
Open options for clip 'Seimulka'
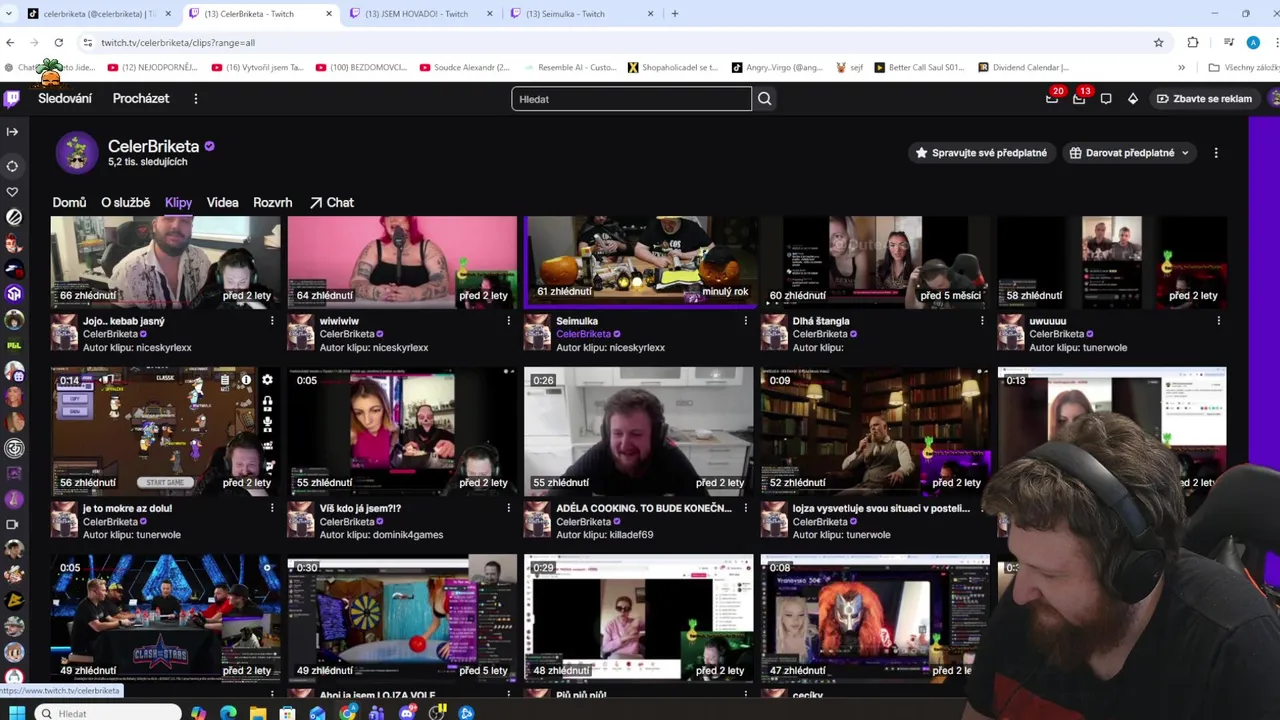[745, 321]
